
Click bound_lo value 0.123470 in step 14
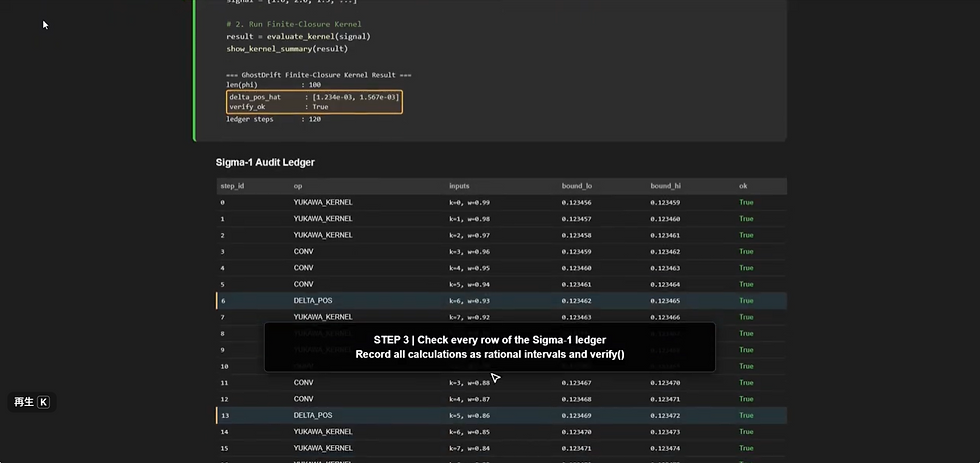(576, 432)
